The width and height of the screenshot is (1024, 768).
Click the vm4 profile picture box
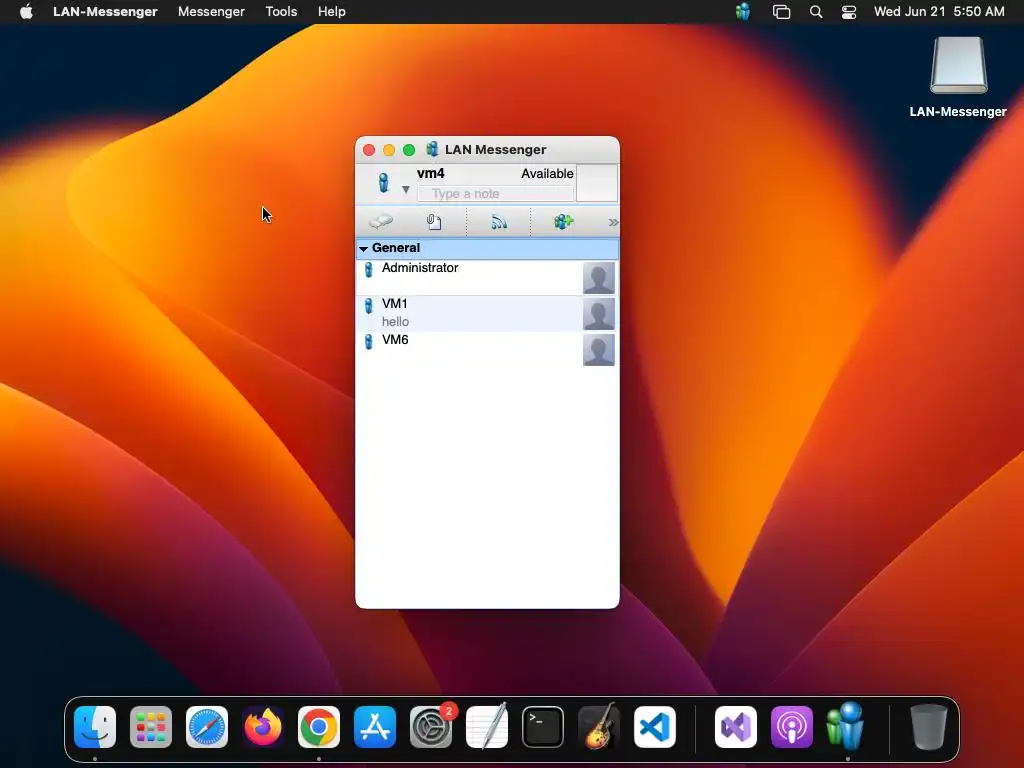coord(597,183)
